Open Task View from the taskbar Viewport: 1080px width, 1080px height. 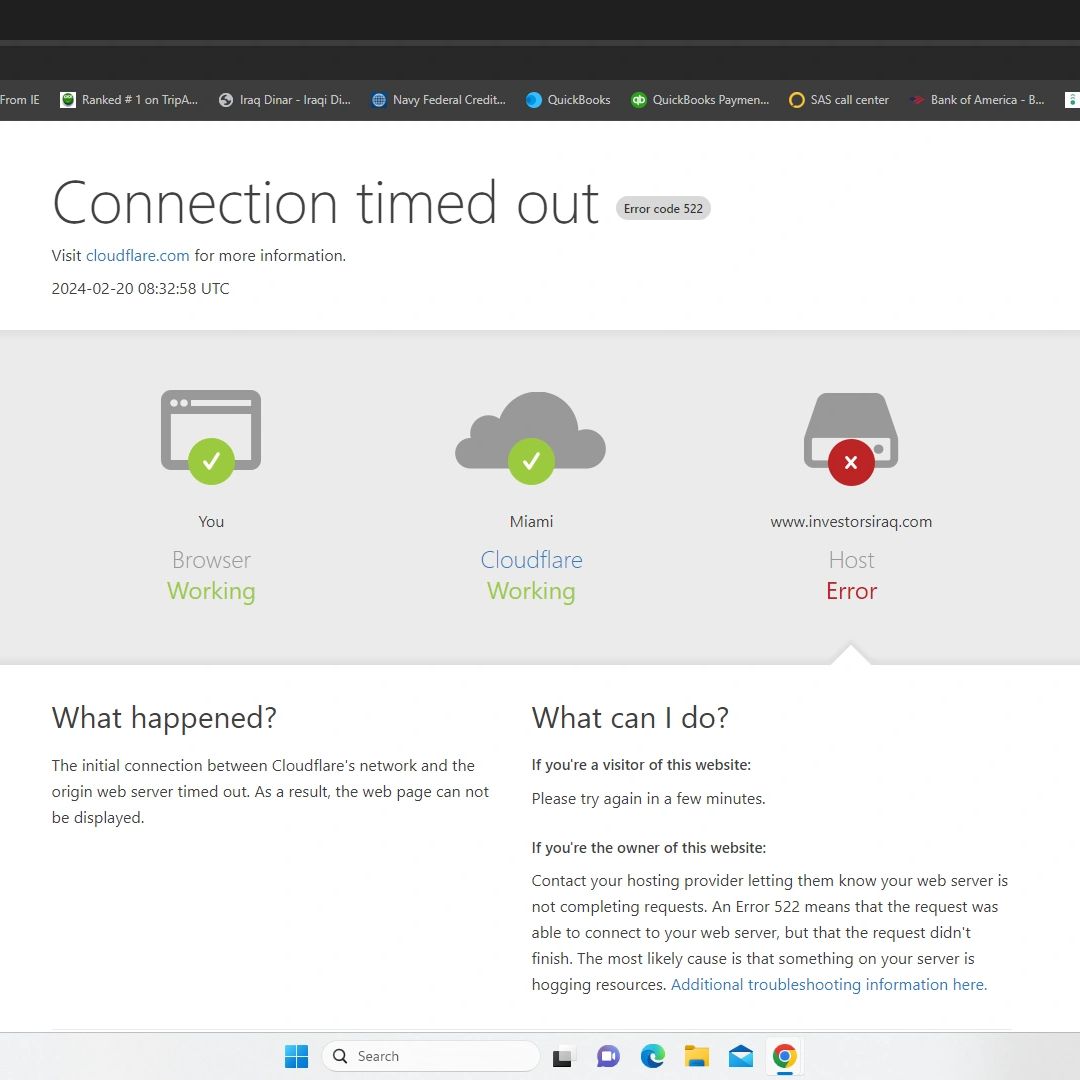click(563, 1056)
